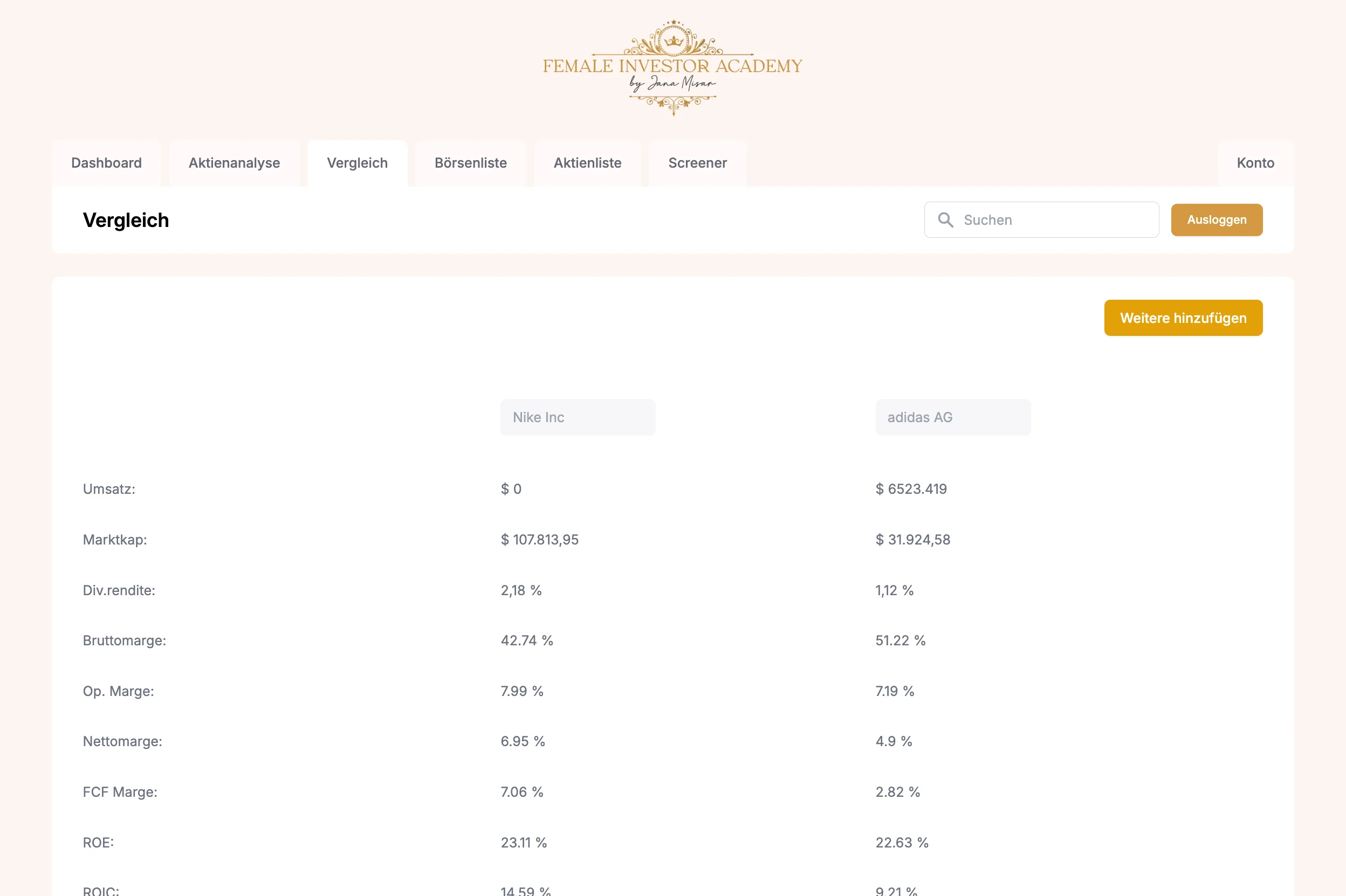This screenshot has height=896, width=1346.
Task: Open the Dashboard tab
Action: 106,163
